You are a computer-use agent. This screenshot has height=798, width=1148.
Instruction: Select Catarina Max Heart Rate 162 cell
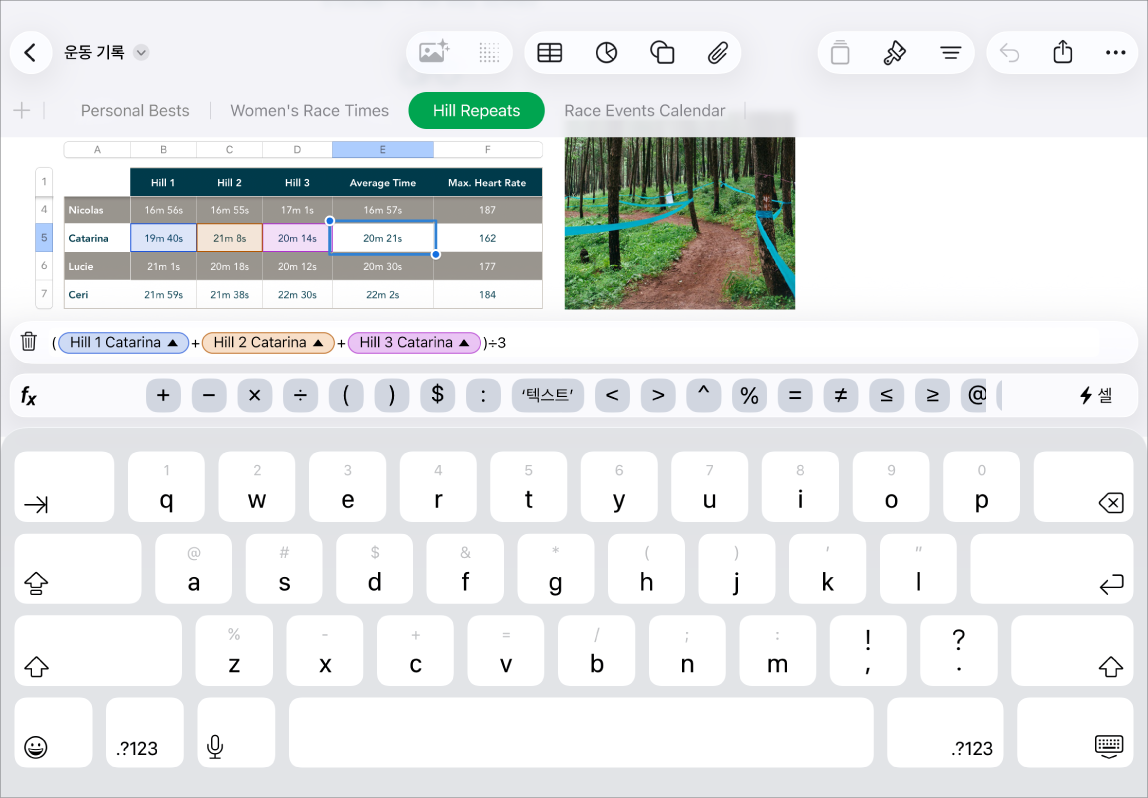click(x=488, y=238)
